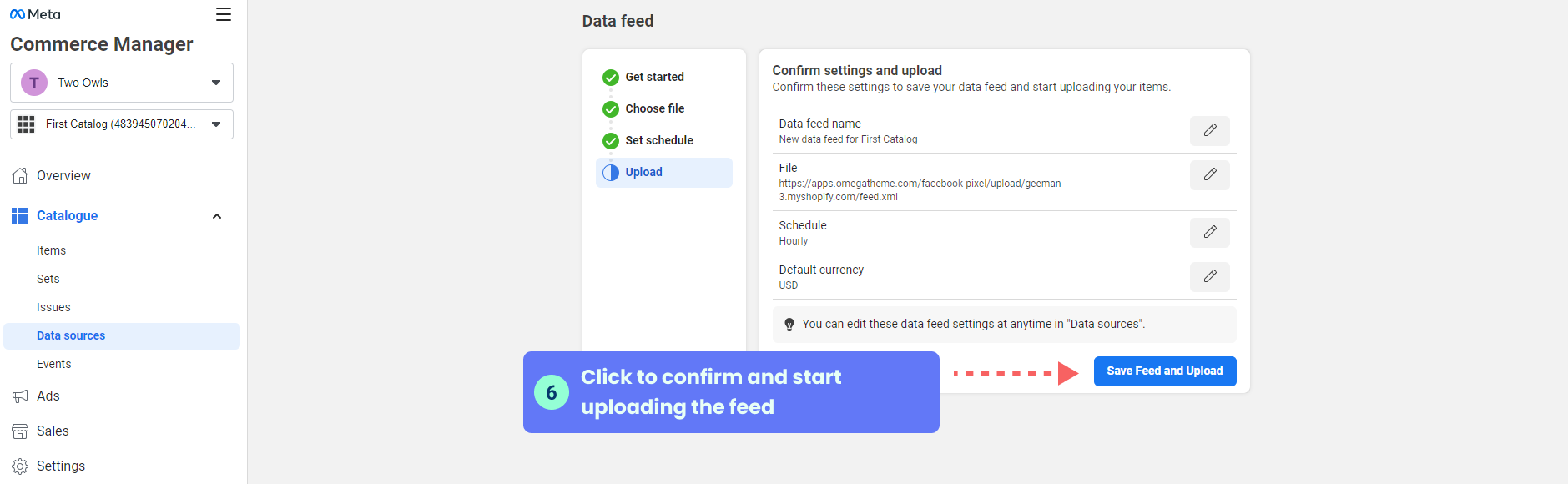1568x484 pixels.
Task: Open the Two Owls account dropdown
Action: 122,83
